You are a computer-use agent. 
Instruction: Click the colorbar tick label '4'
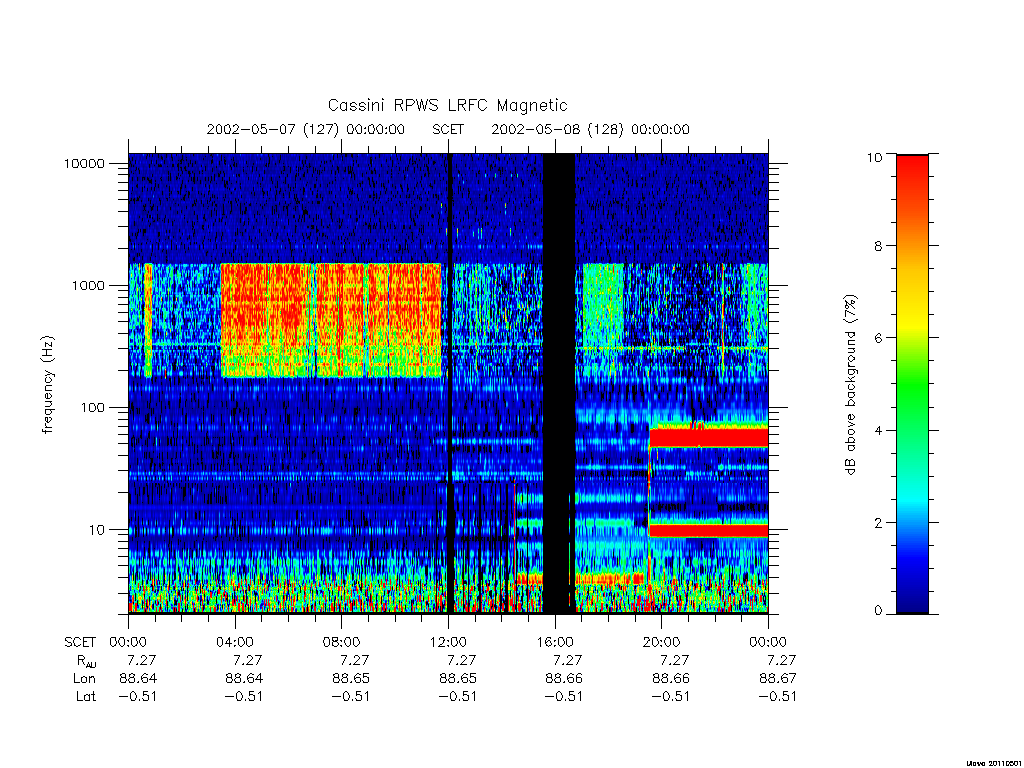pyautogui.click(x=877, y=430)
